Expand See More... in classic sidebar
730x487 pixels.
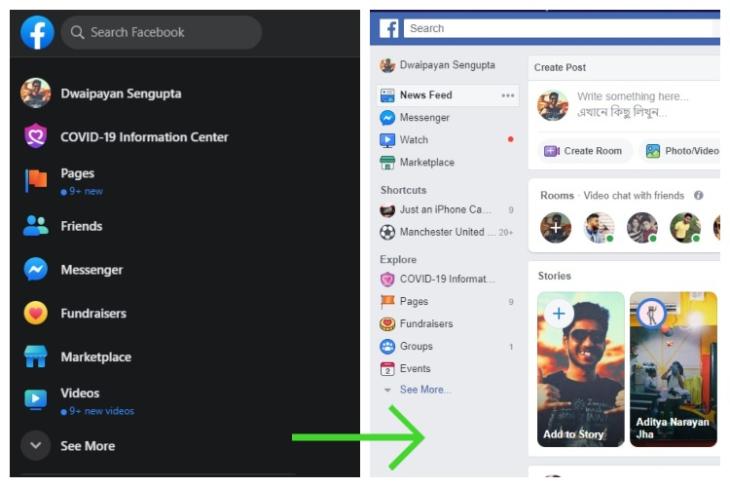pyautogui.click(x=425, y=390)
